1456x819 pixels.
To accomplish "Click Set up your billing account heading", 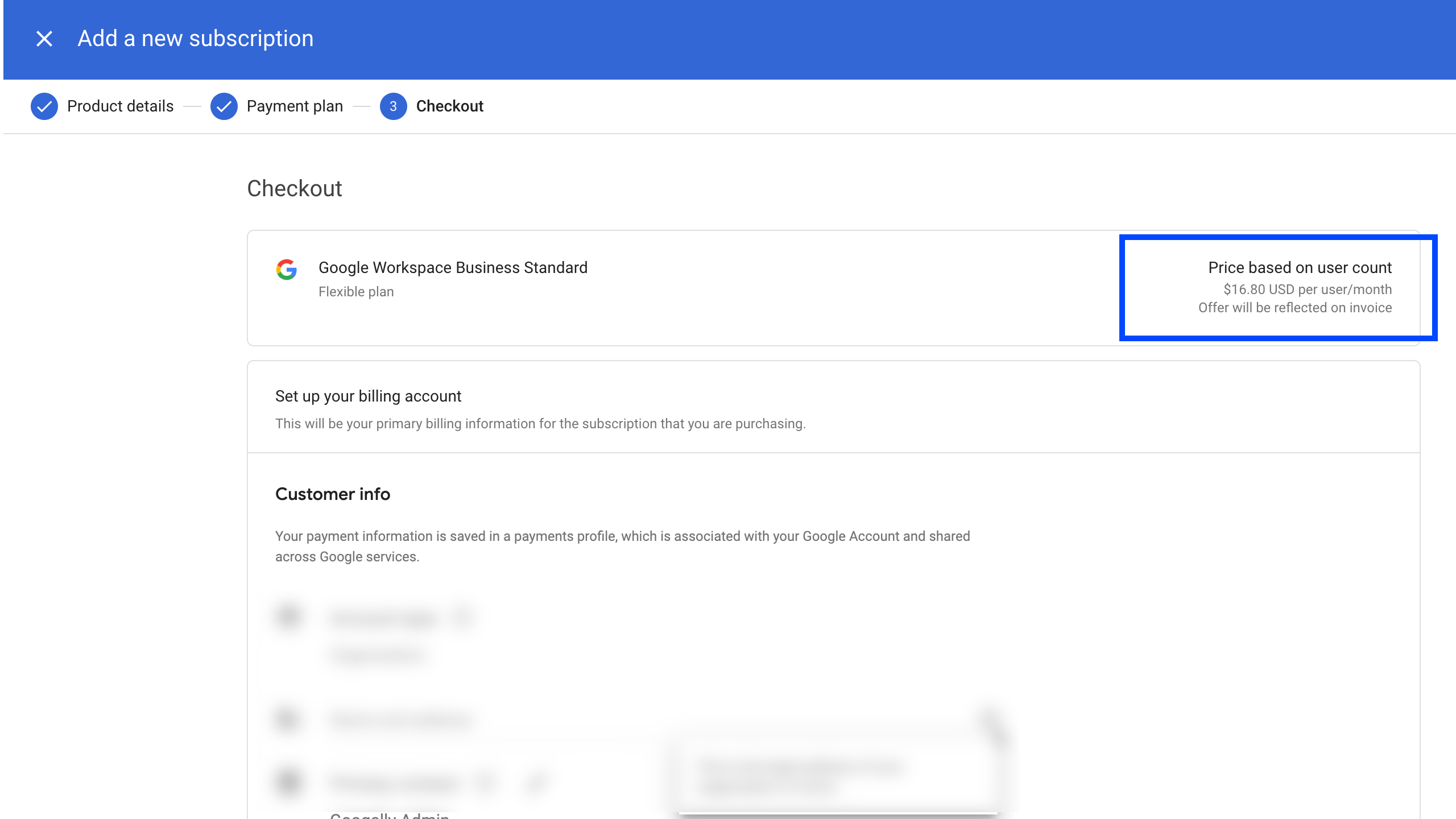I will (x=368, y=396).
